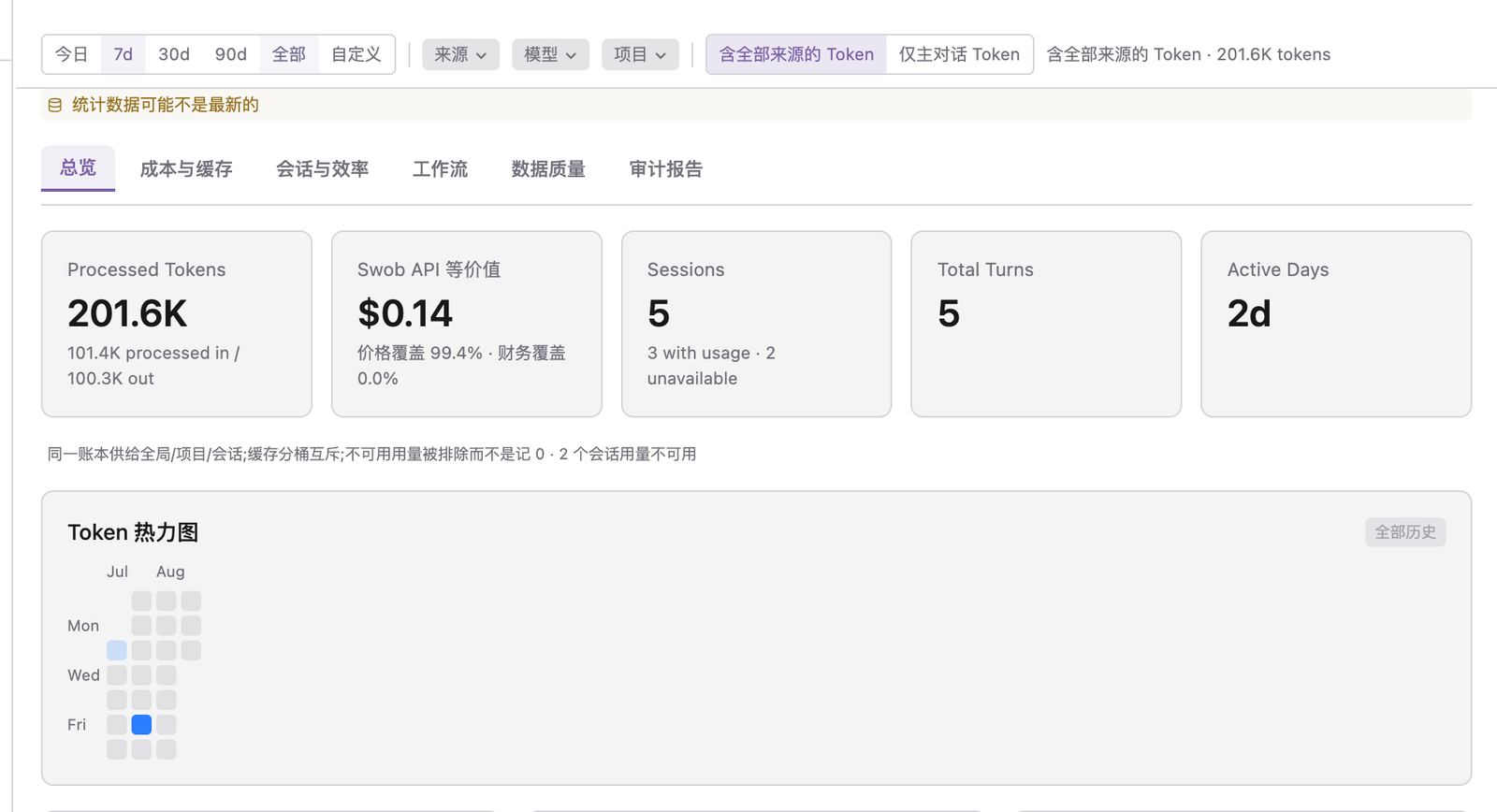
Task: Click the Aug month label in heatmap
Action: pos(170,572)
